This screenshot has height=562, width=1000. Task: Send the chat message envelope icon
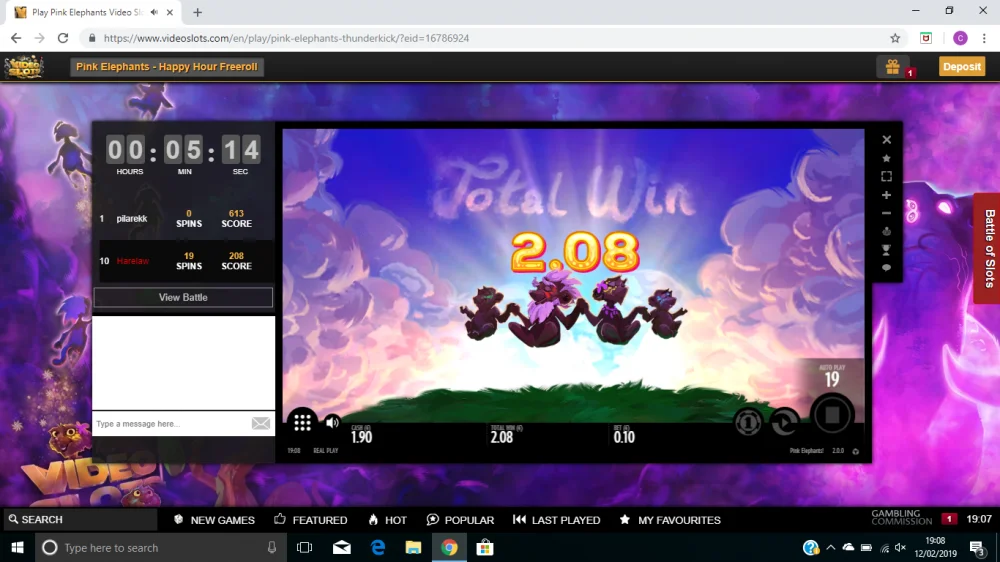[x=261, y=424]
